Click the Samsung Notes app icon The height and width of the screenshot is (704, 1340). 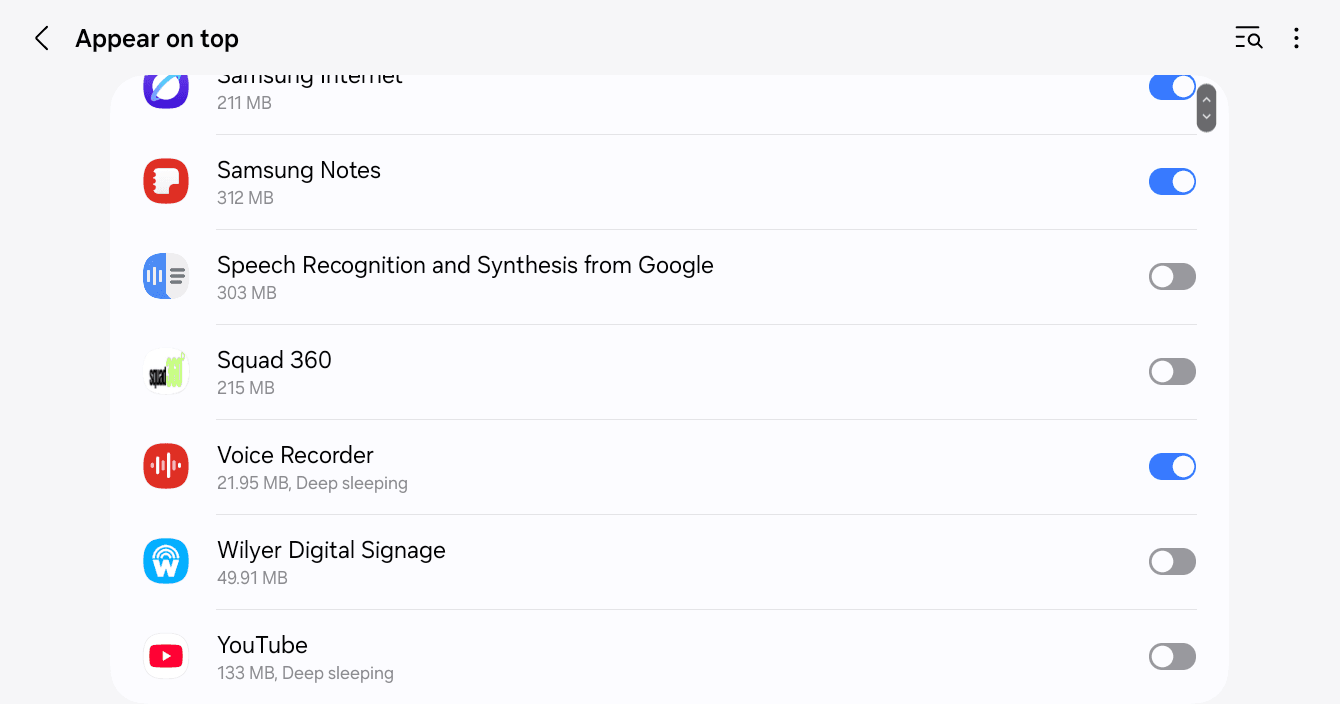click(166, 181)
